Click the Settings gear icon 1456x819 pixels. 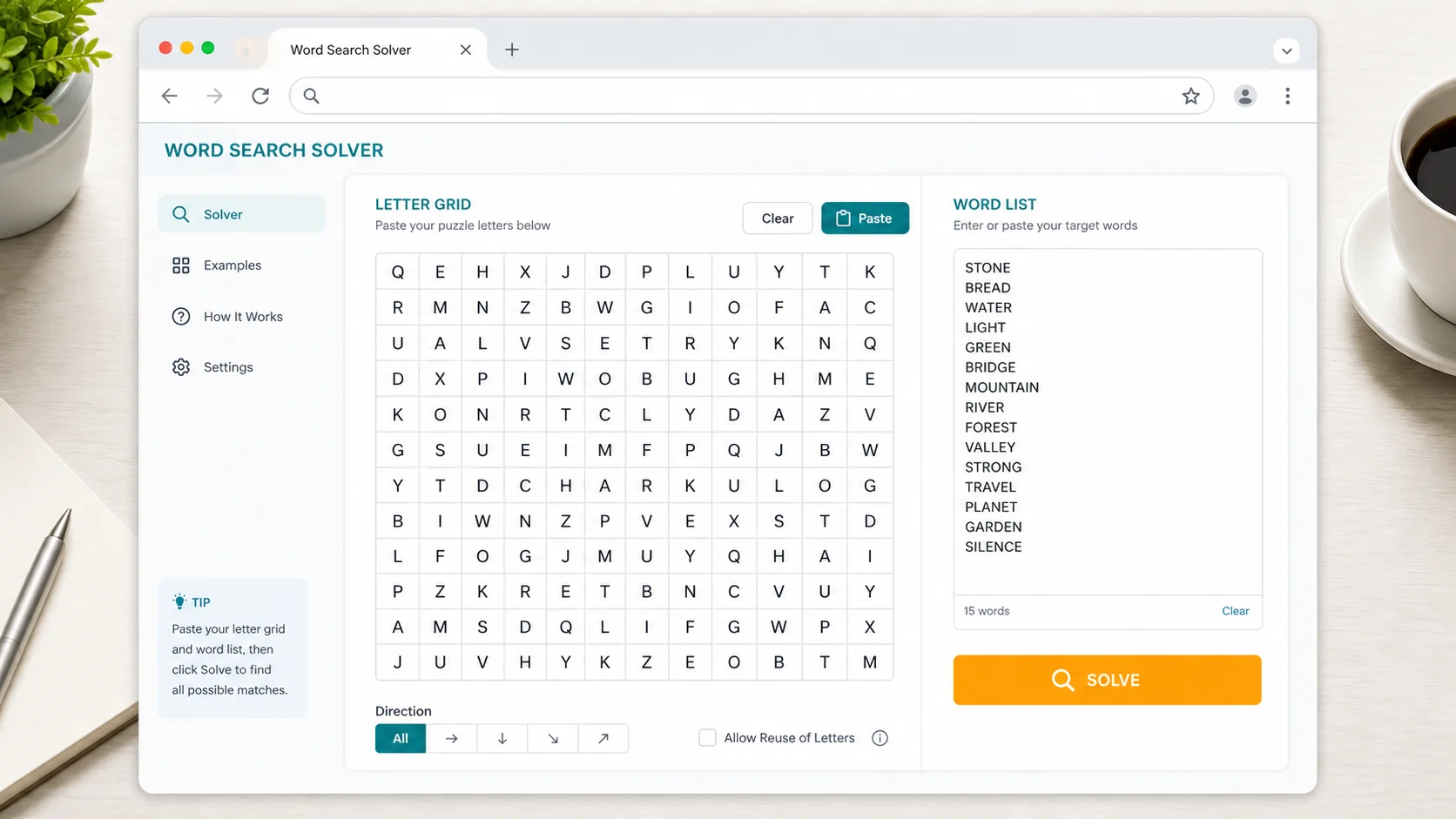point(181,367)
